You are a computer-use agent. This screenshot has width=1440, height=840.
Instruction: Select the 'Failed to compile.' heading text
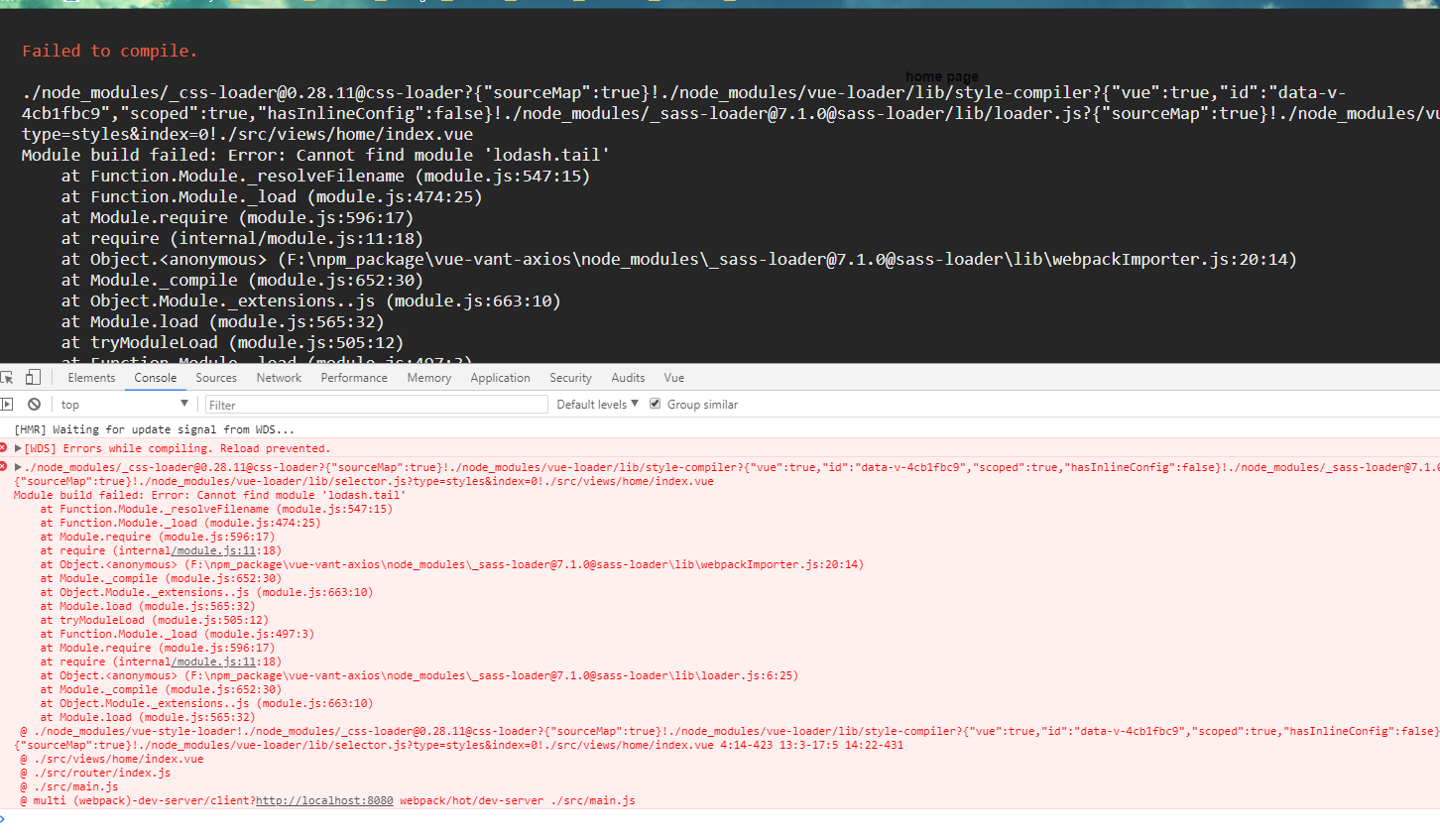tap(109, 51)
